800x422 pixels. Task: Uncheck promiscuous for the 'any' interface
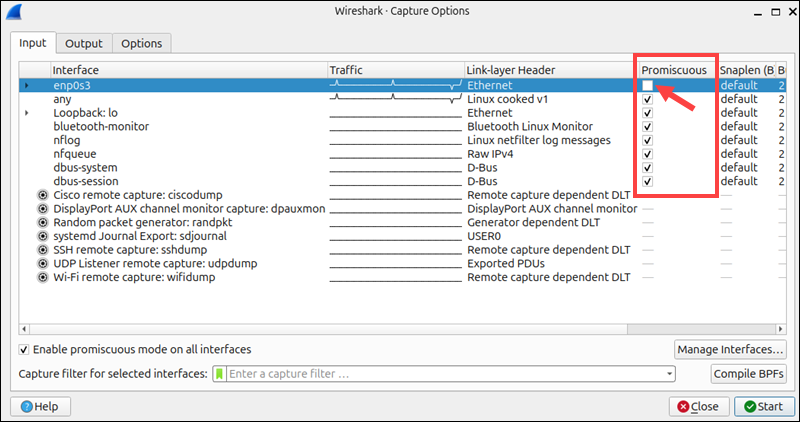(647, 99)
